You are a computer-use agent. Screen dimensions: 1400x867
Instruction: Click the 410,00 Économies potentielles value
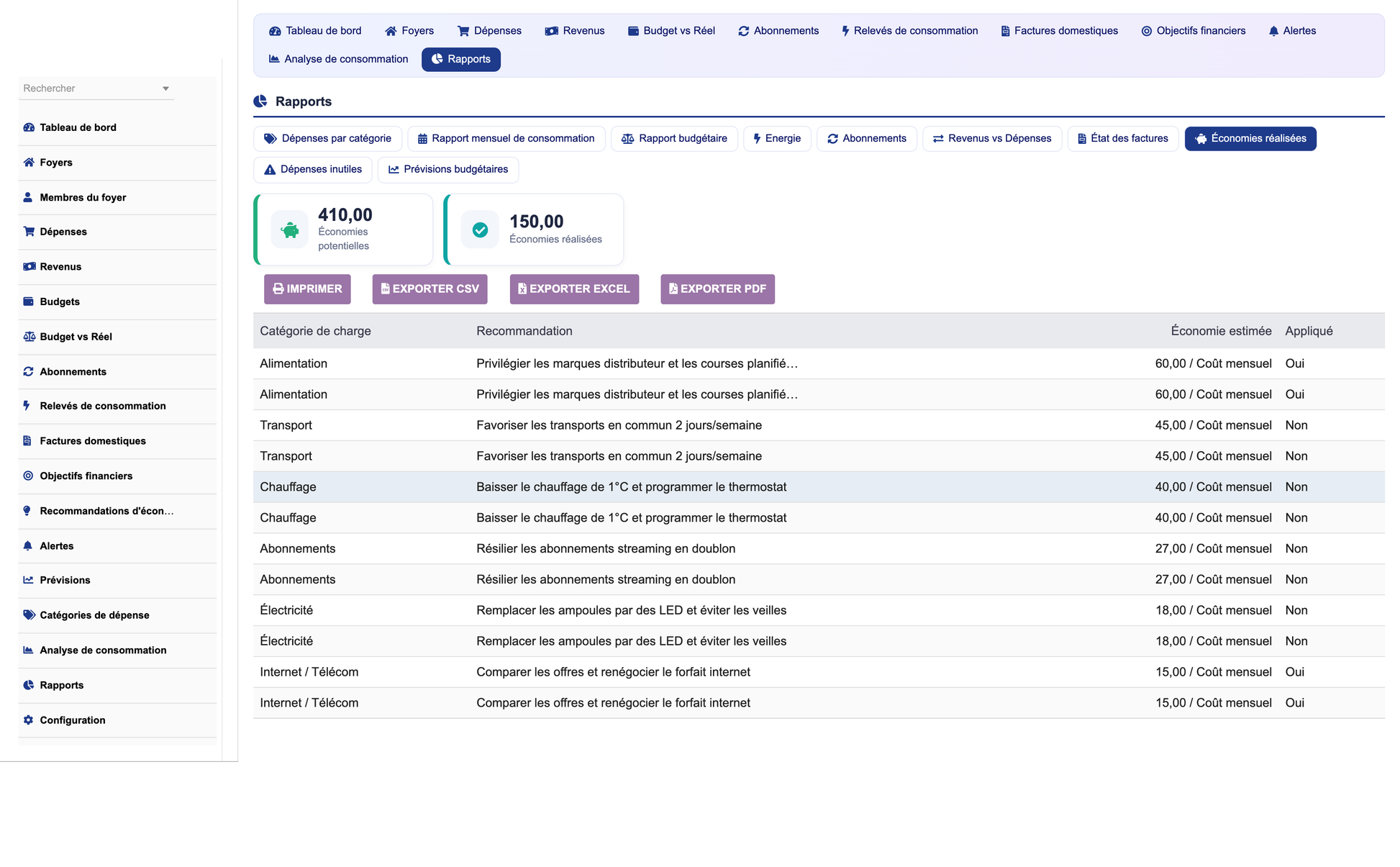(345, 215)
